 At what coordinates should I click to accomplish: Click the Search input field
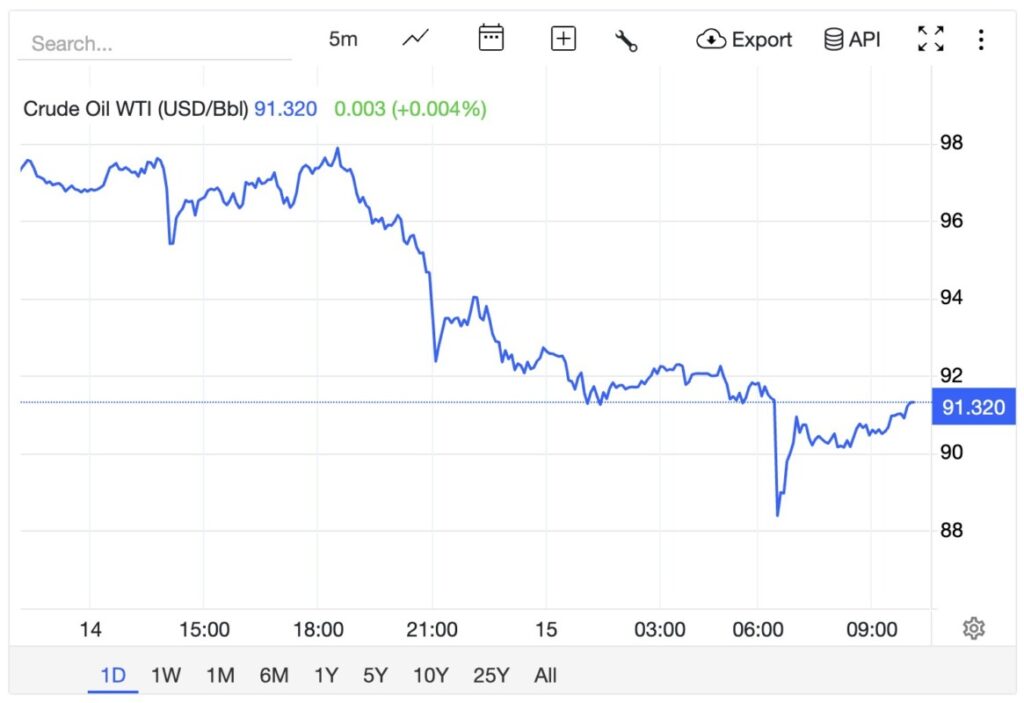pyautogui.click(x=155, y=44)
